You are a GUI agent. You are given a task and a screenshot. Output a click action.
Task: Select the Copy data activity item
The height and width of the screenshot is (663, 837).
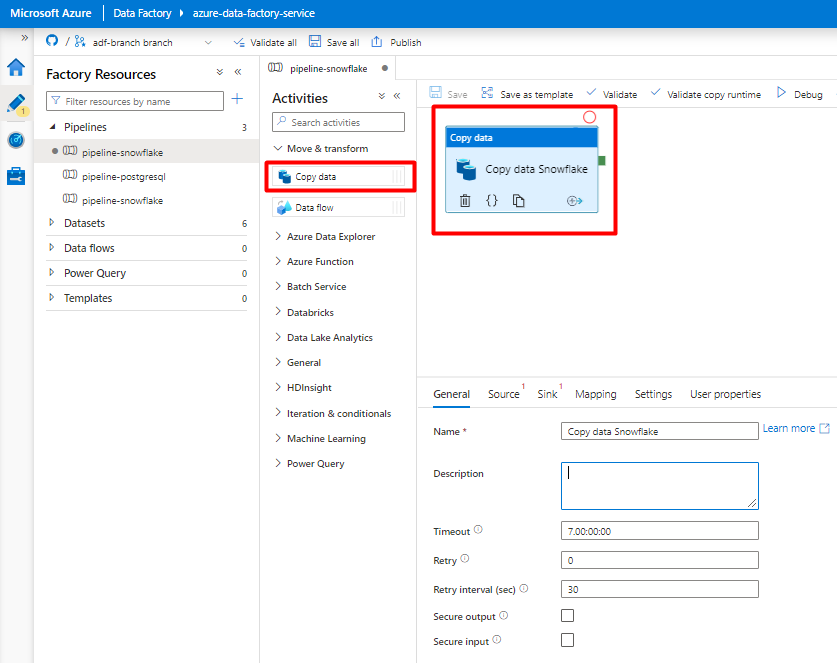(x=338, y=176)
